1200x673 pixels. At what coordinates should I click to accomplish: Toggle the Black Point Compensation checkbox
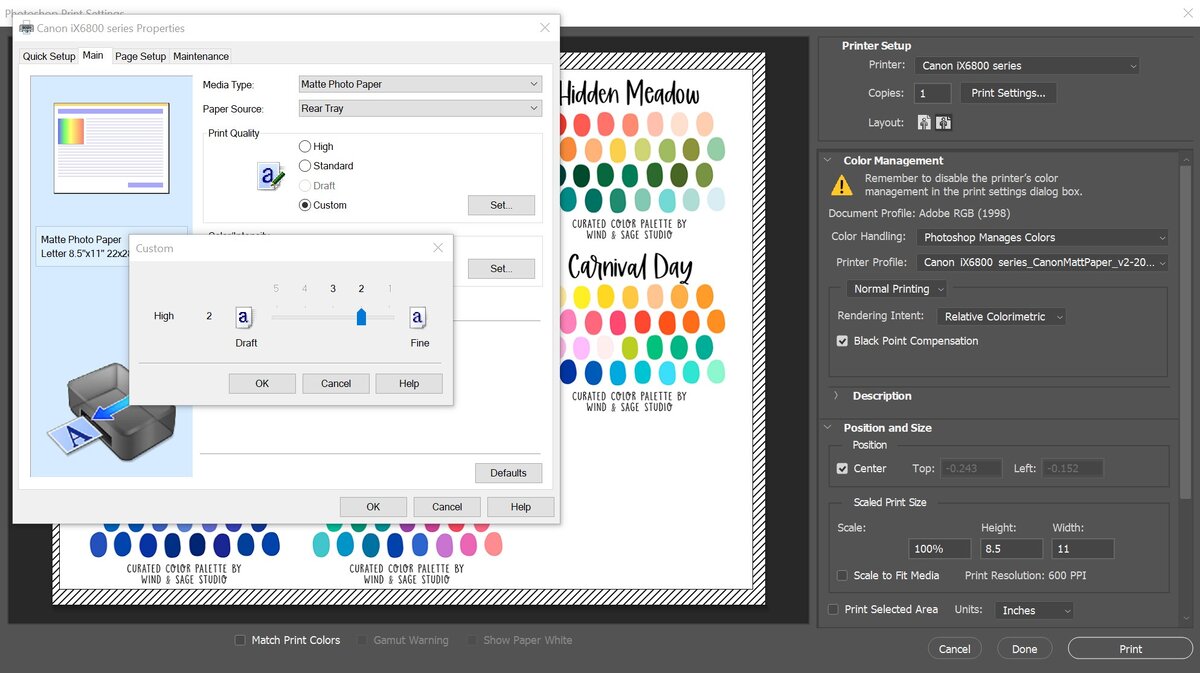pyautogui.click(x=842, y=341)
